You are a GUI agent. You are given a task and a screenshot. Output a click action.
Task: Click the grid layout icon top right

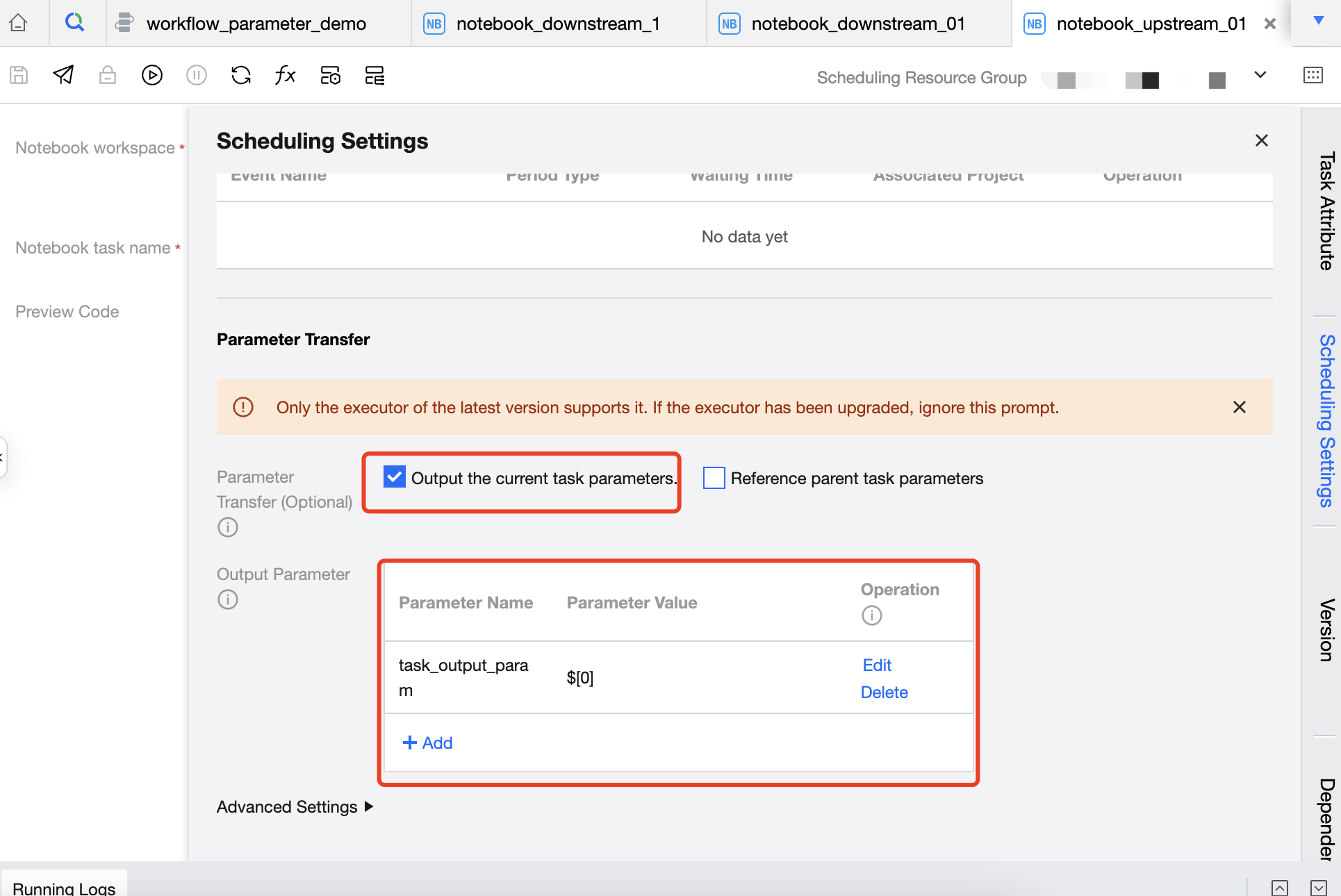click(1313, 75)
